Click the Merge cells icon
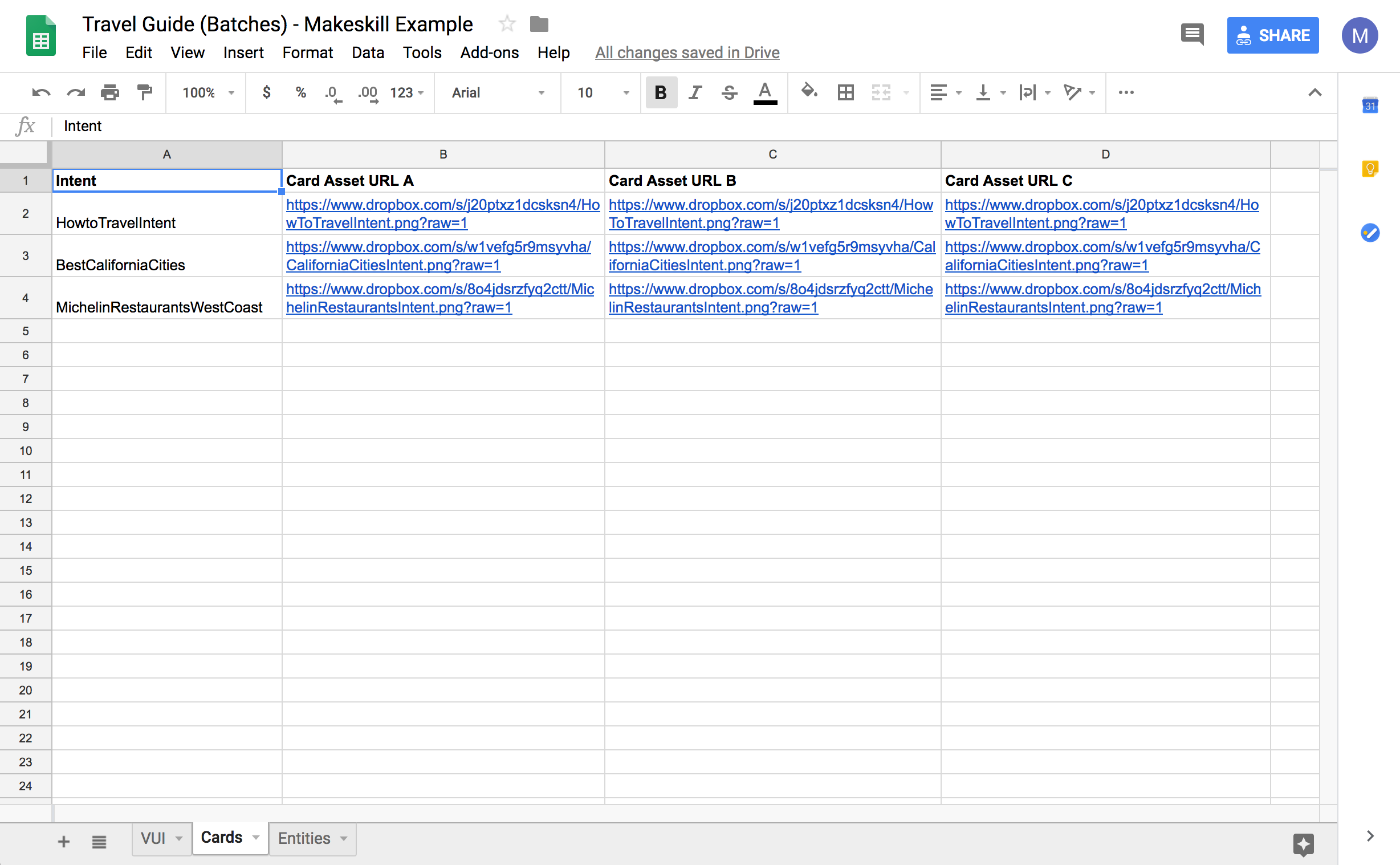1400x865 pixels. [x=880, y=92]
